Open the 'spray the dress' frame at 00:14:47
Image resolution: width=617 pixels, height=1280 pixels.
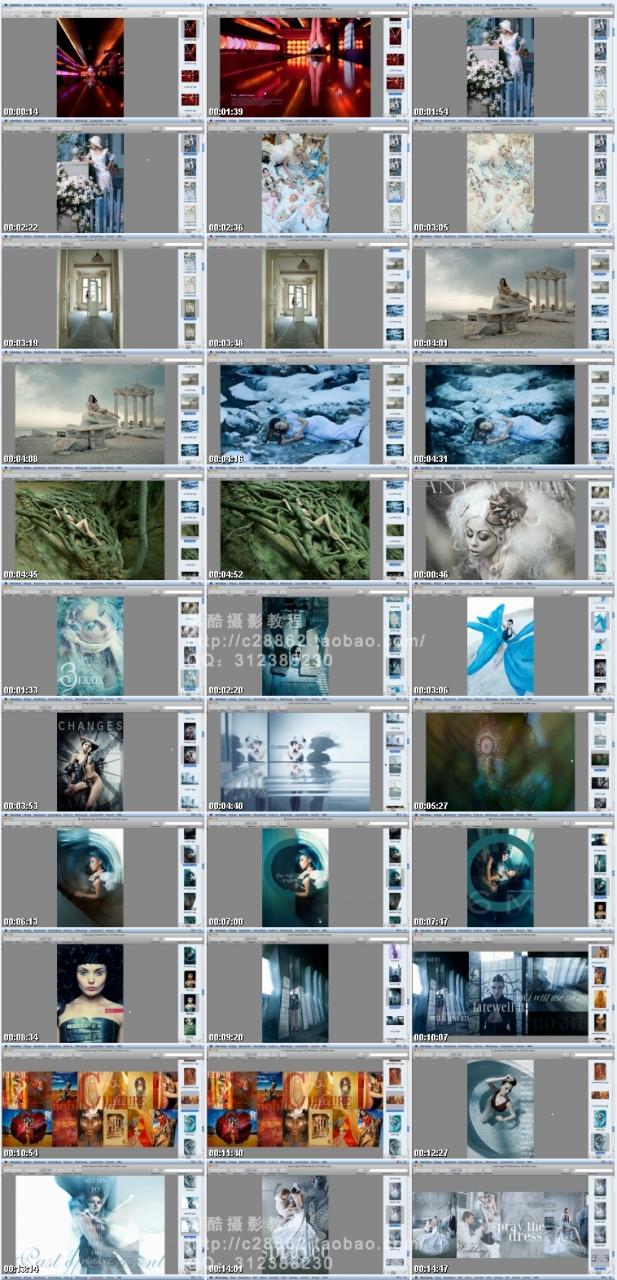tap(500, 1224)
